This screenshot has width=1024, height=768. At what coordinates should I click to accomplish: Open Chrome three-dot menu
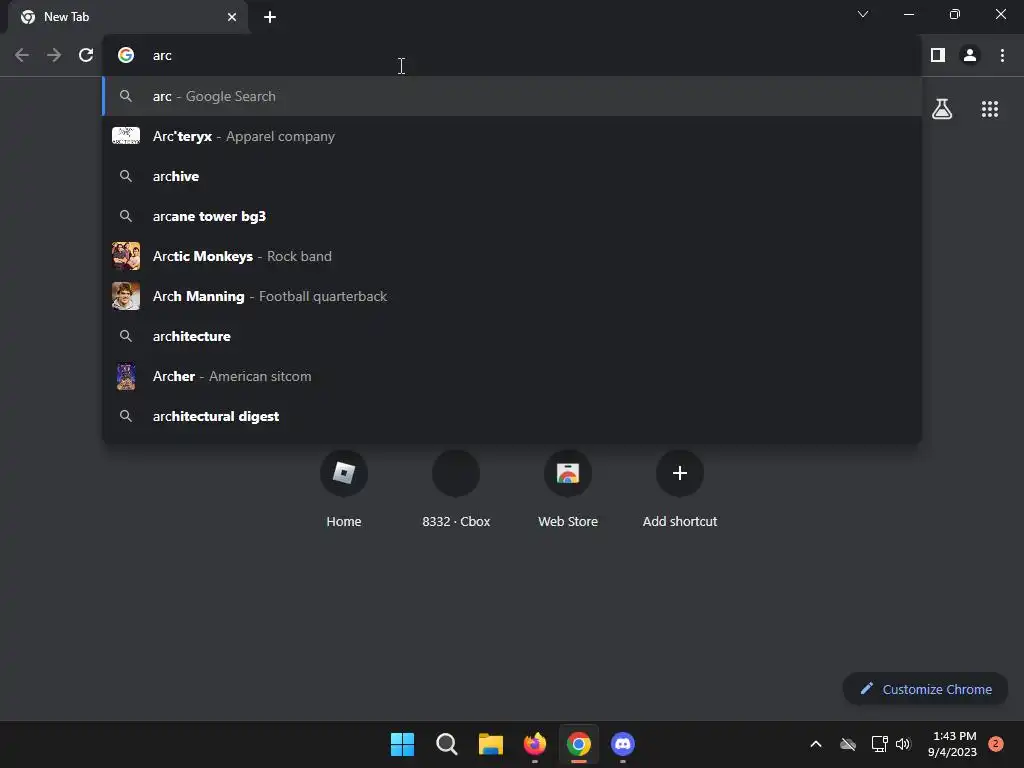click(x=1002, y=56)
